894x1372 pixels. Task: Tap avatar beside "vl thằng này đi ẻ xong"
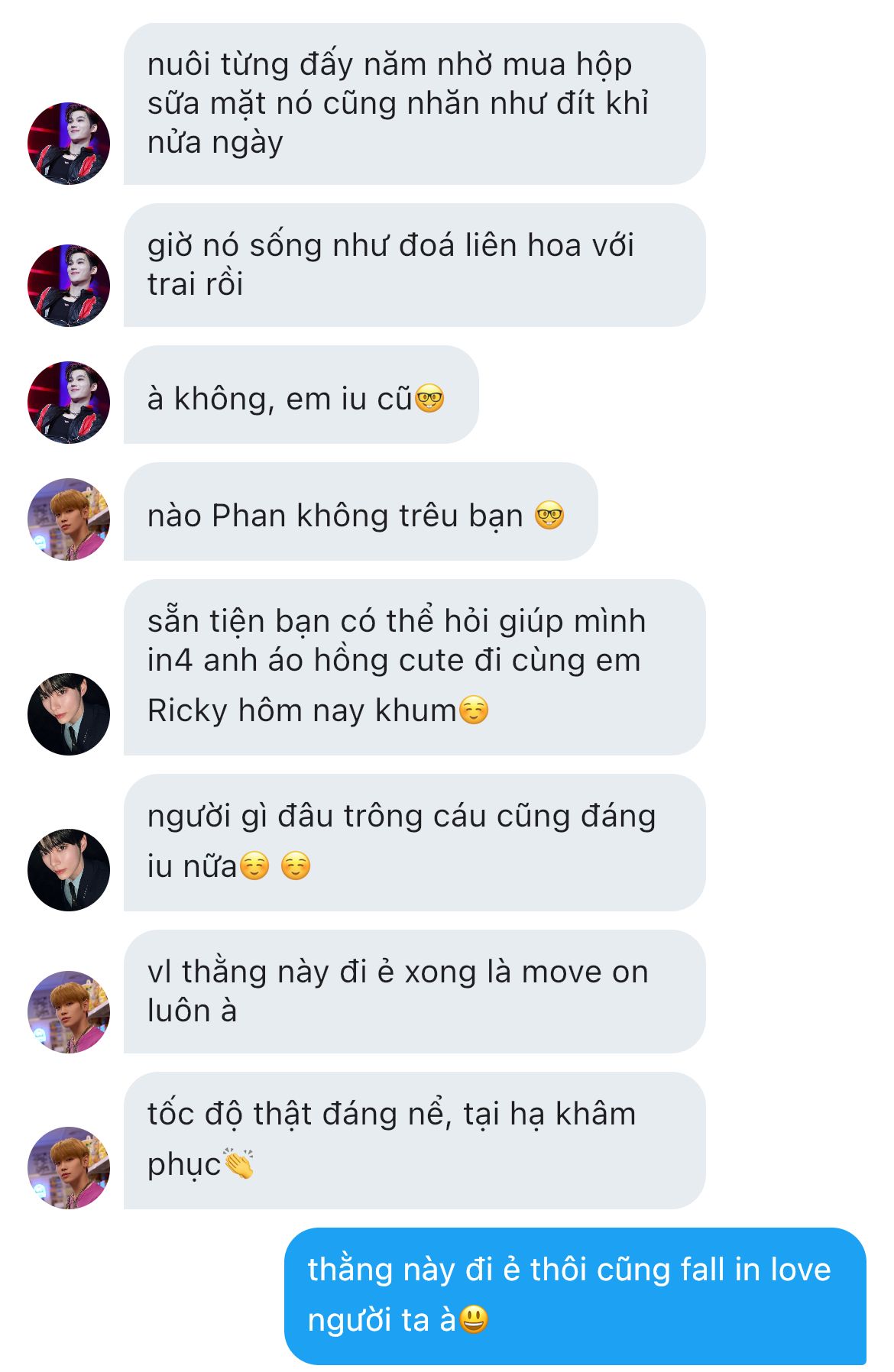pos(69,1012)
